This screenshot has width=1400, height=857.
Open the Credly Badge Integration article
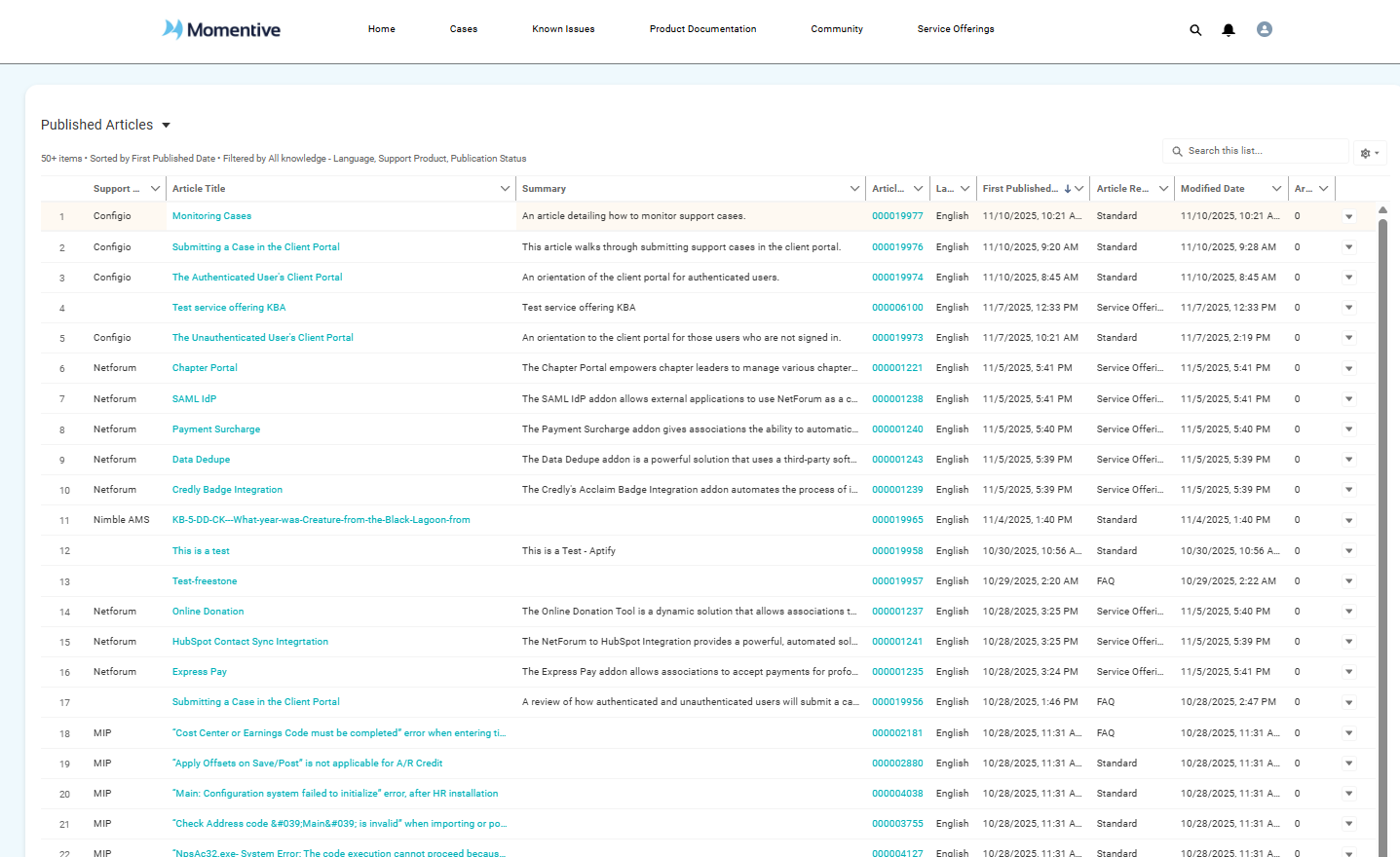tap(227, 490)
